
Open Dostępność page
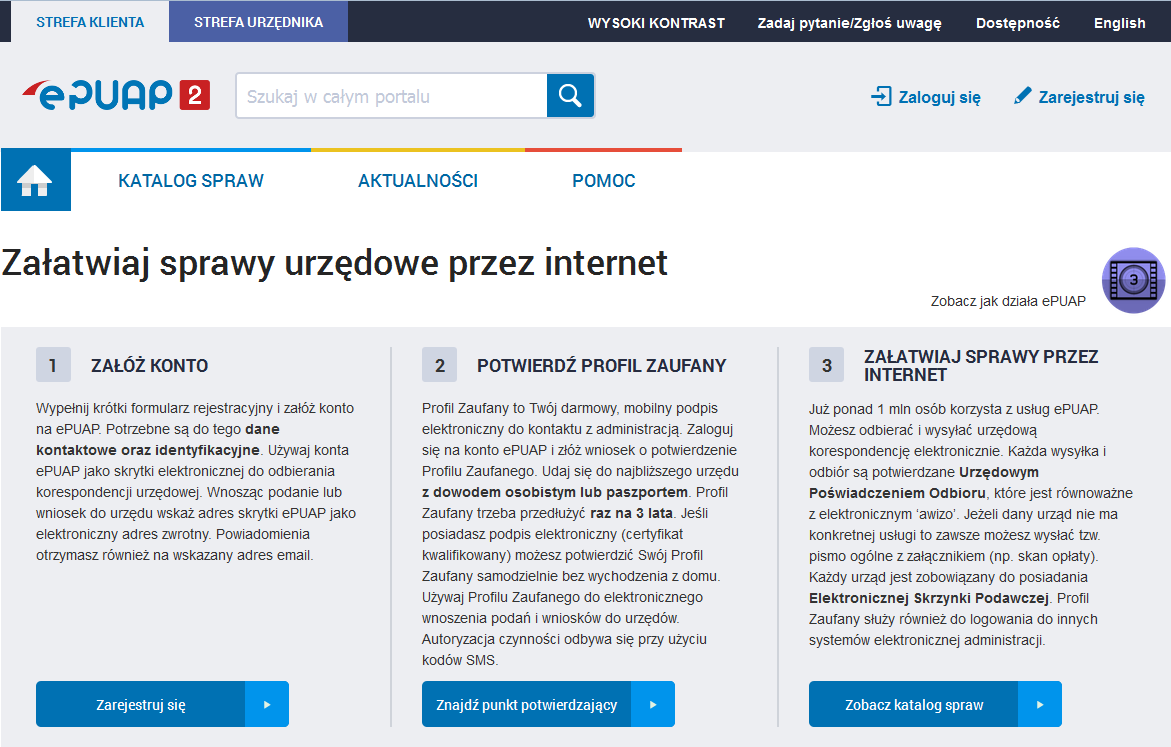coord(1017,23)
